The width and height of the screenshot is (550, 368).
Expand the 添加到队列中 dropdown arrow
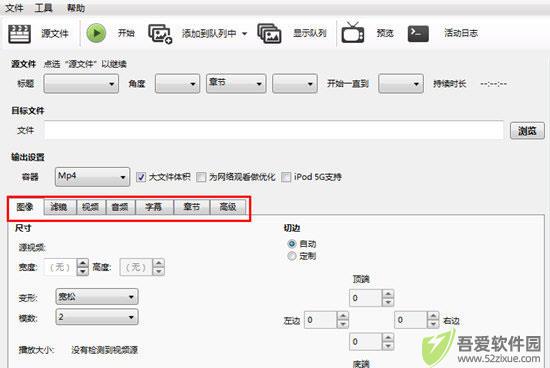click(x=244, y=34)
